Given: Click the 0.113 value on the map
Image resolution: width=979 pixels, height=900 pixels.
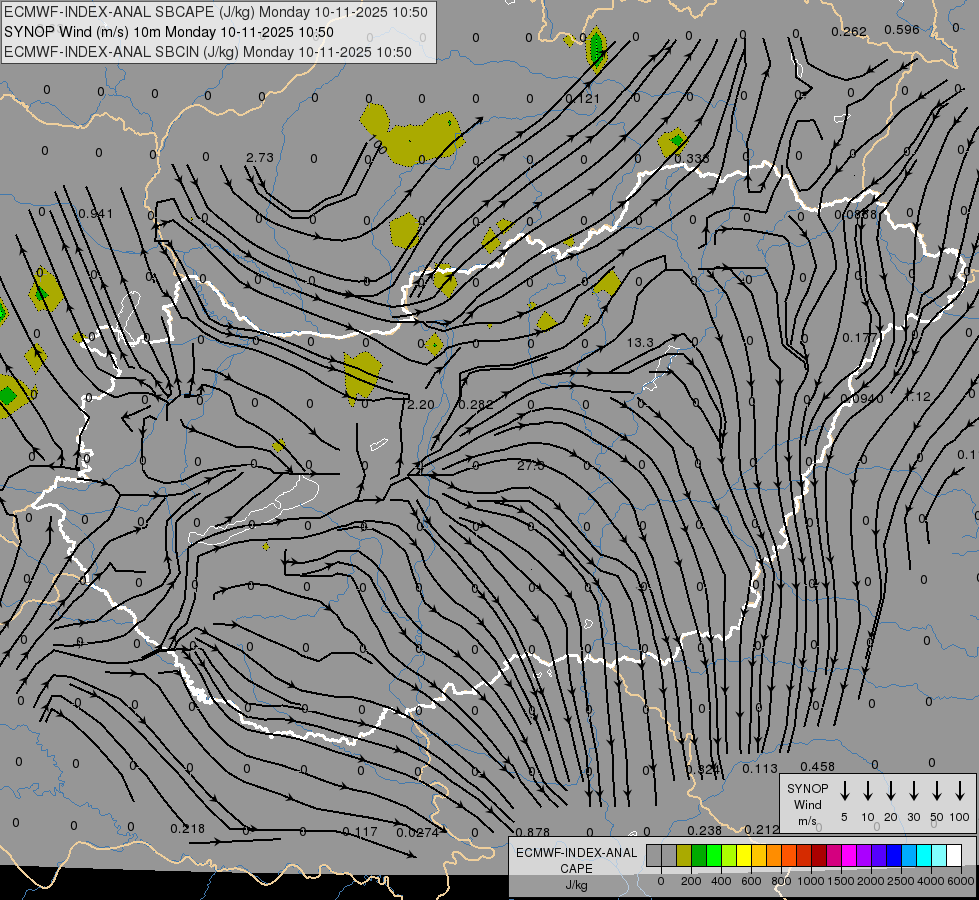Looking at the screenshot, I should (760, 769).
